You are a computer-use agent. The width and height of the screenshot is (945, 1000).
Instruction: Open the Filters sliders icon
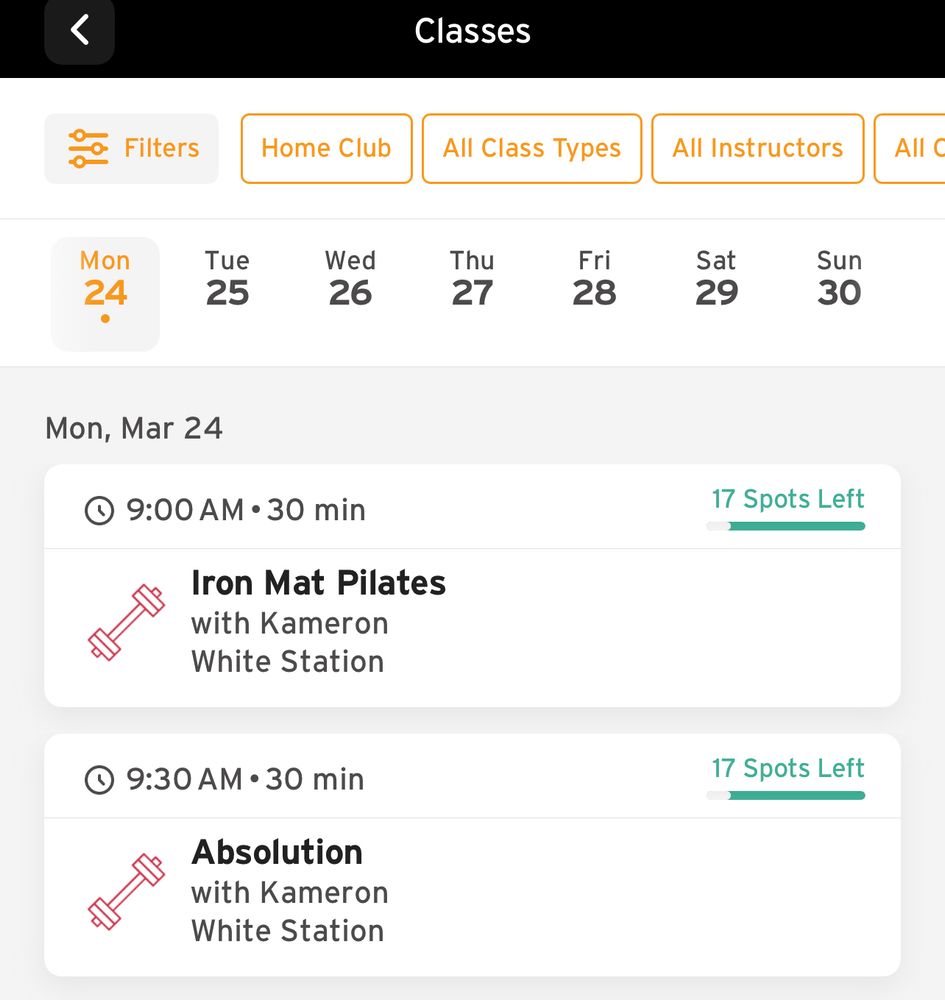(x=88, y=149)
